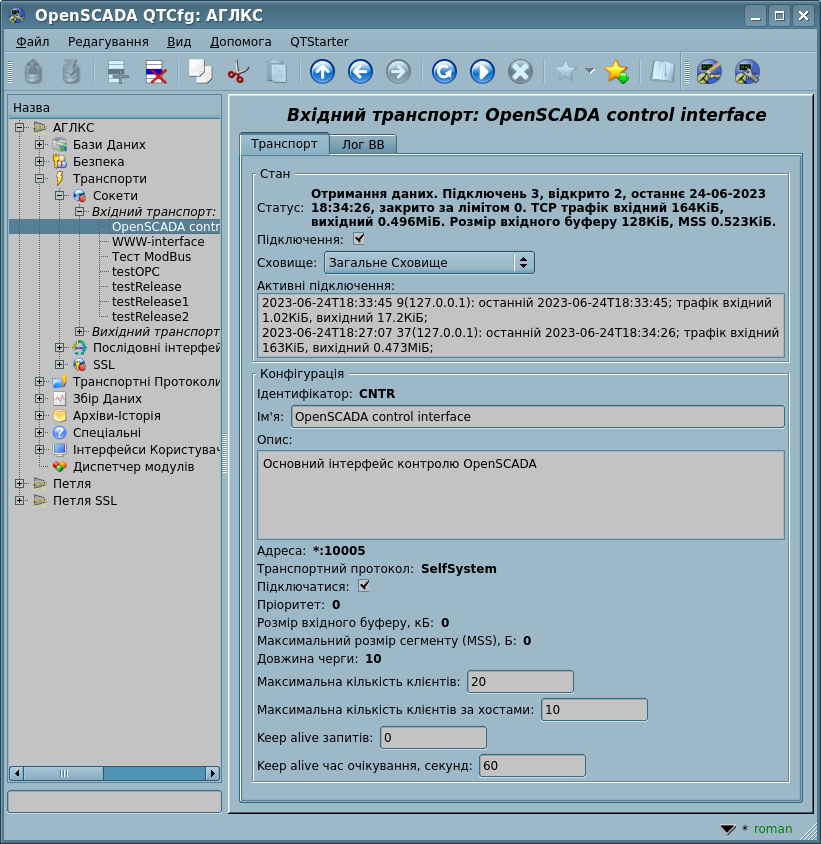Click the paste clipboard icon
821x844 pixels.
pyautogui.click(x=277, y=72)
